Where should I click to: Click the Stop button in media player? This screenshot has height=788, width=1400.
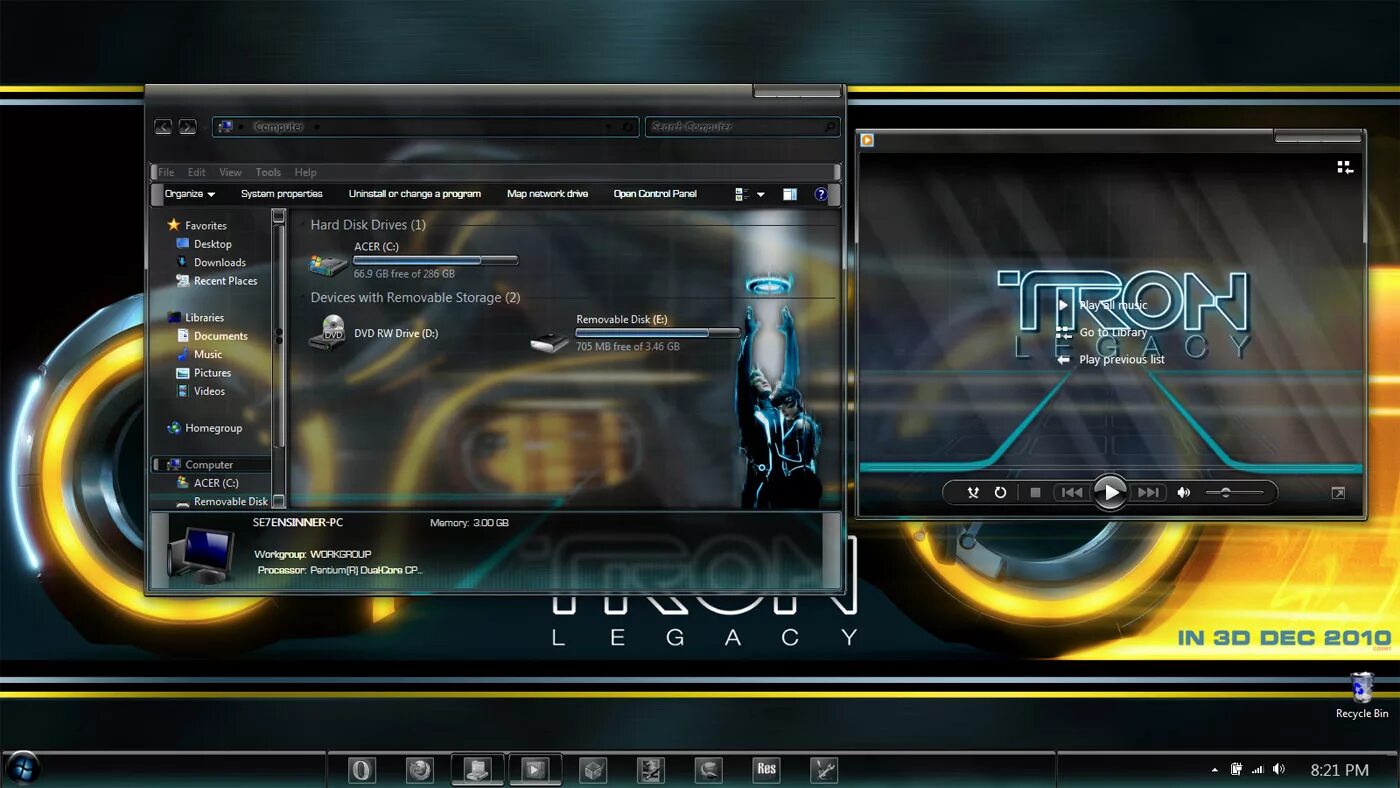point(1035,492)
